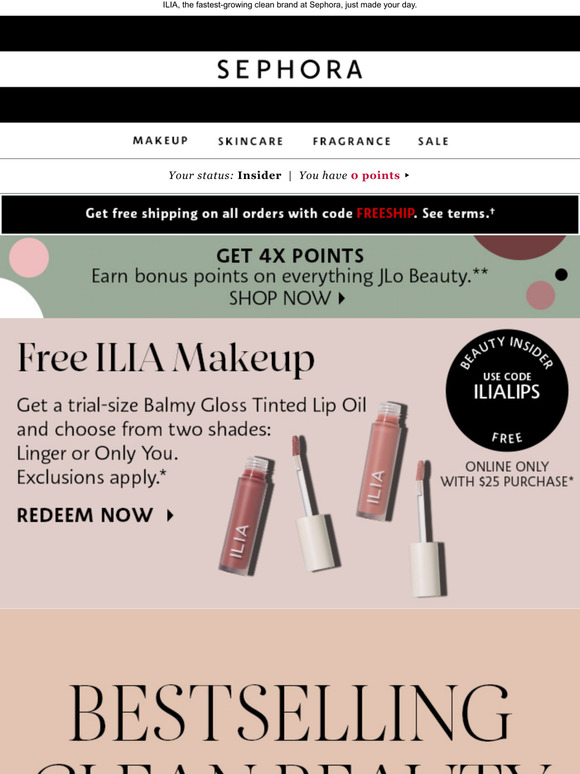Click GET 4X POINTS heading
This screenshot has height=774, width=580.
click(290, 256)
